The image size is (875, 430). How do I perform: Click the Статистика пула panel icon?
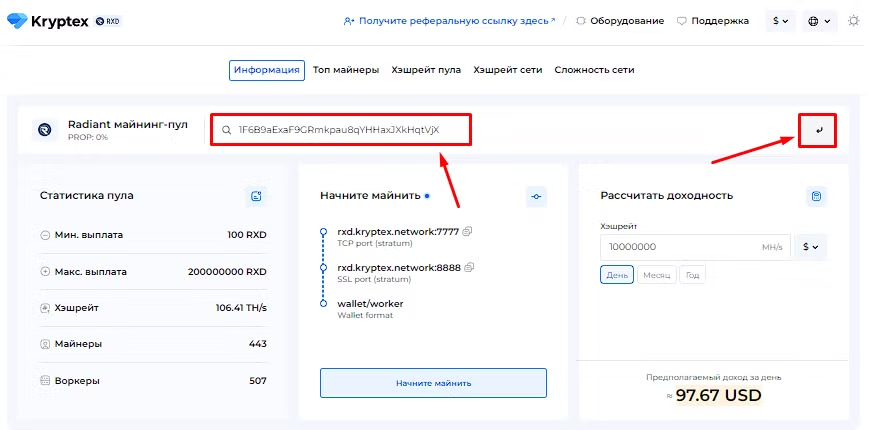[x=256, y=196]
